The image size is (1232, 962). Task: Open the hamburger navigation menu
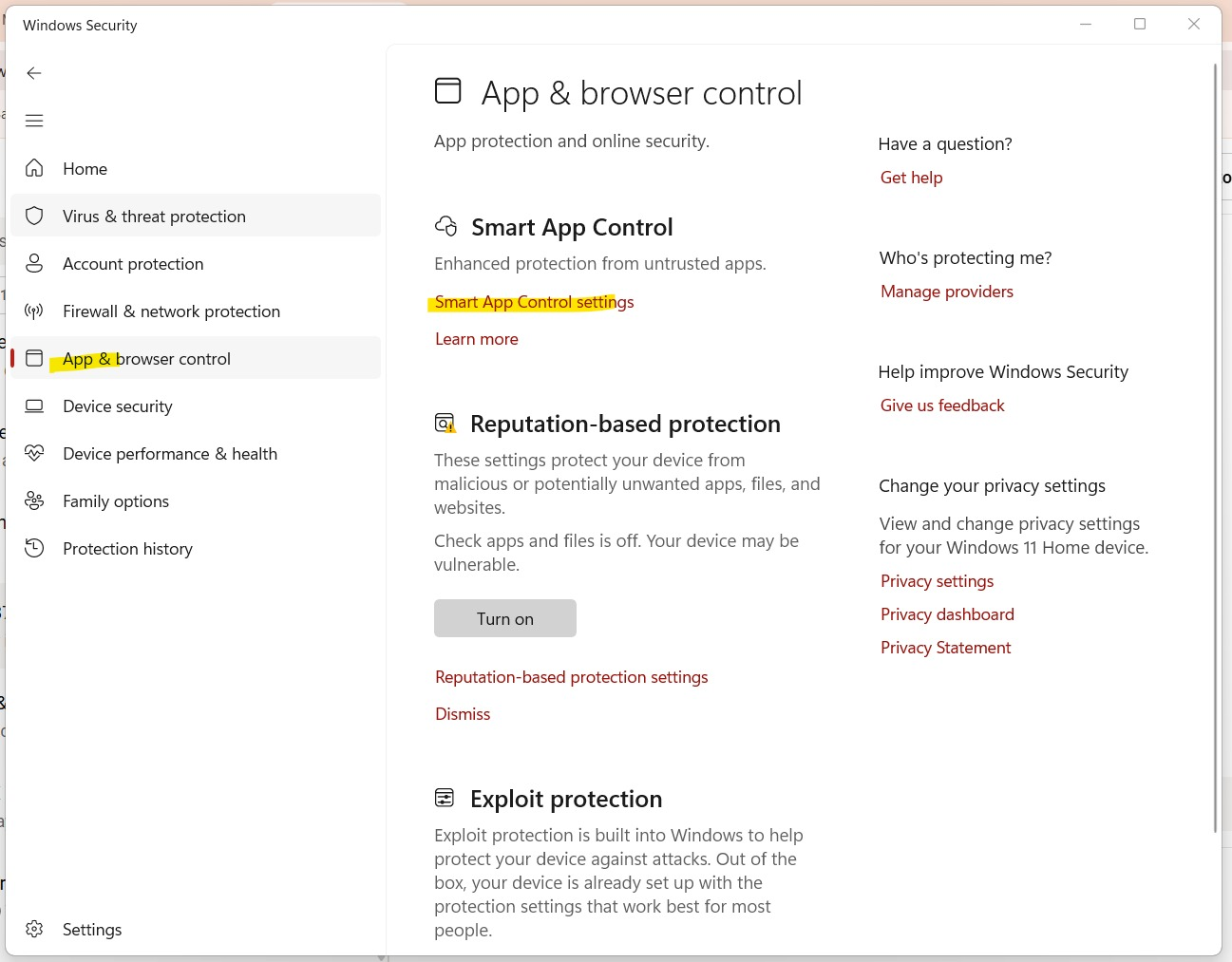(x=34, y=121)
